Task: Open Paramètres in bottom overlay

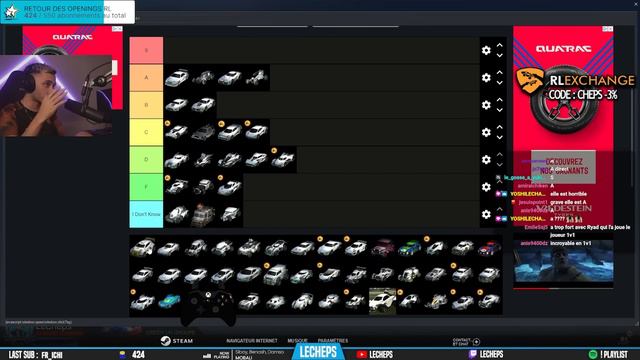Action: 333,341
